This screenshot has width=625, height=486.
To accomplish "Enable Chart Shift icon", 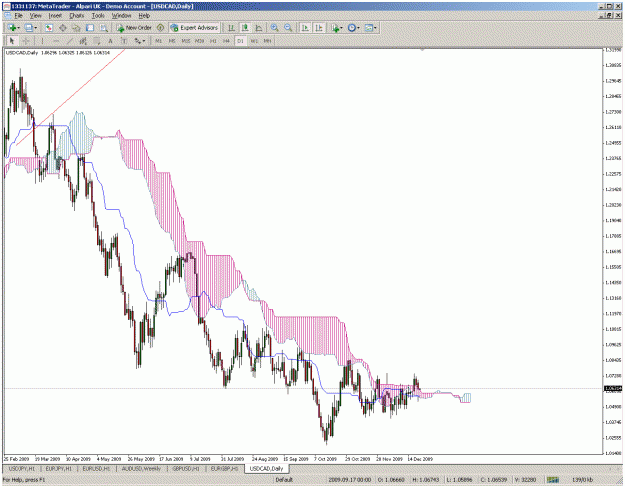I will (x=318, y=28).
